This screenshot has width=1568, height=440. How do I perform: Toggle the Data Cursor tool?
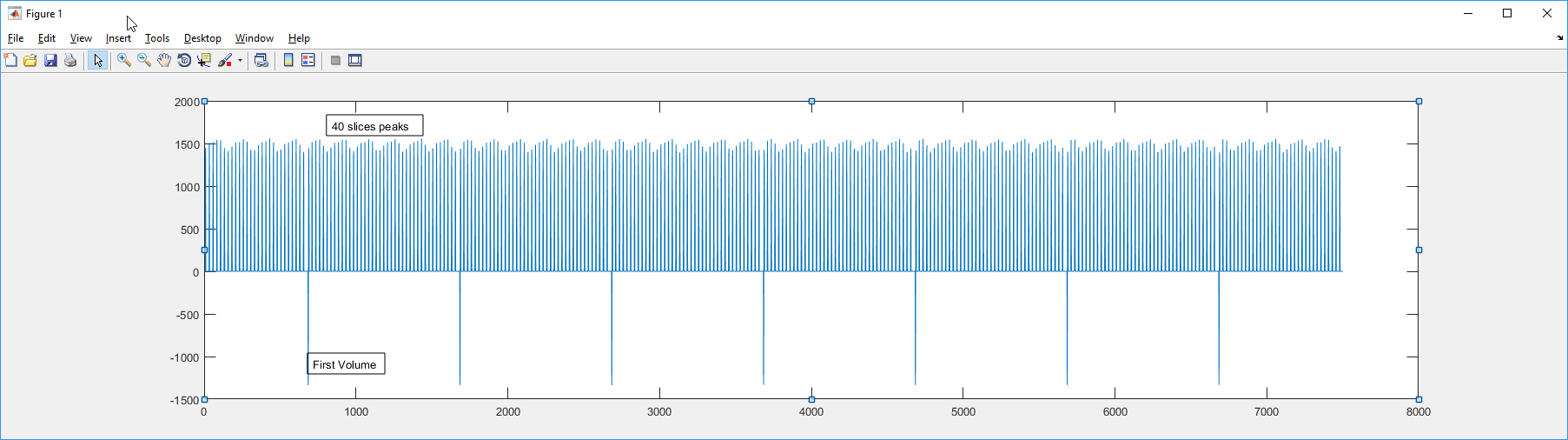point(204,60)
